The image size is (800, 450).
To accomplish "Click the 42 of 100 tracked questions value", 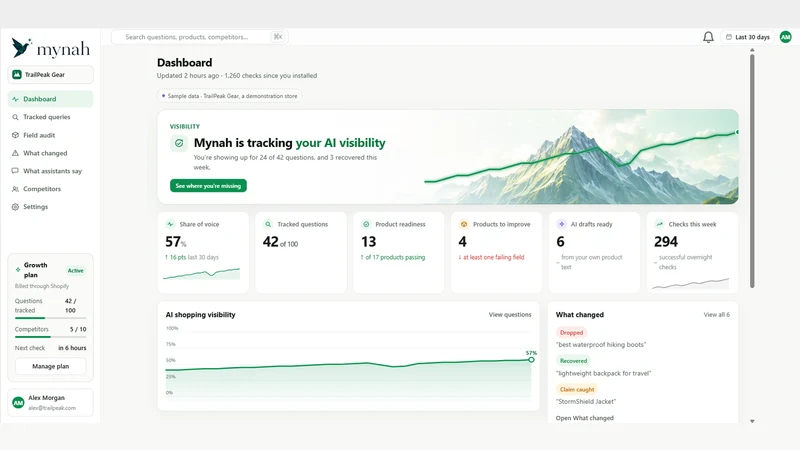I will coord(280,242).
